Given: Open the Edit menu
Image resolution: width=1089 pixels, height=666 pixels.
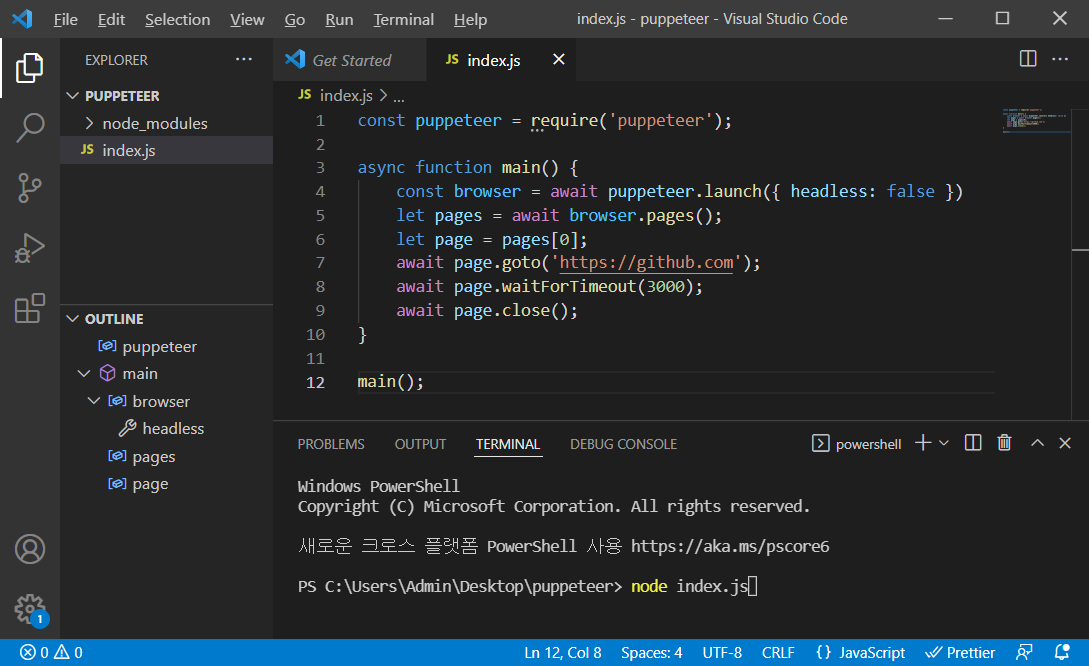Looking at the screenshot, I should (x=111, y=19).
